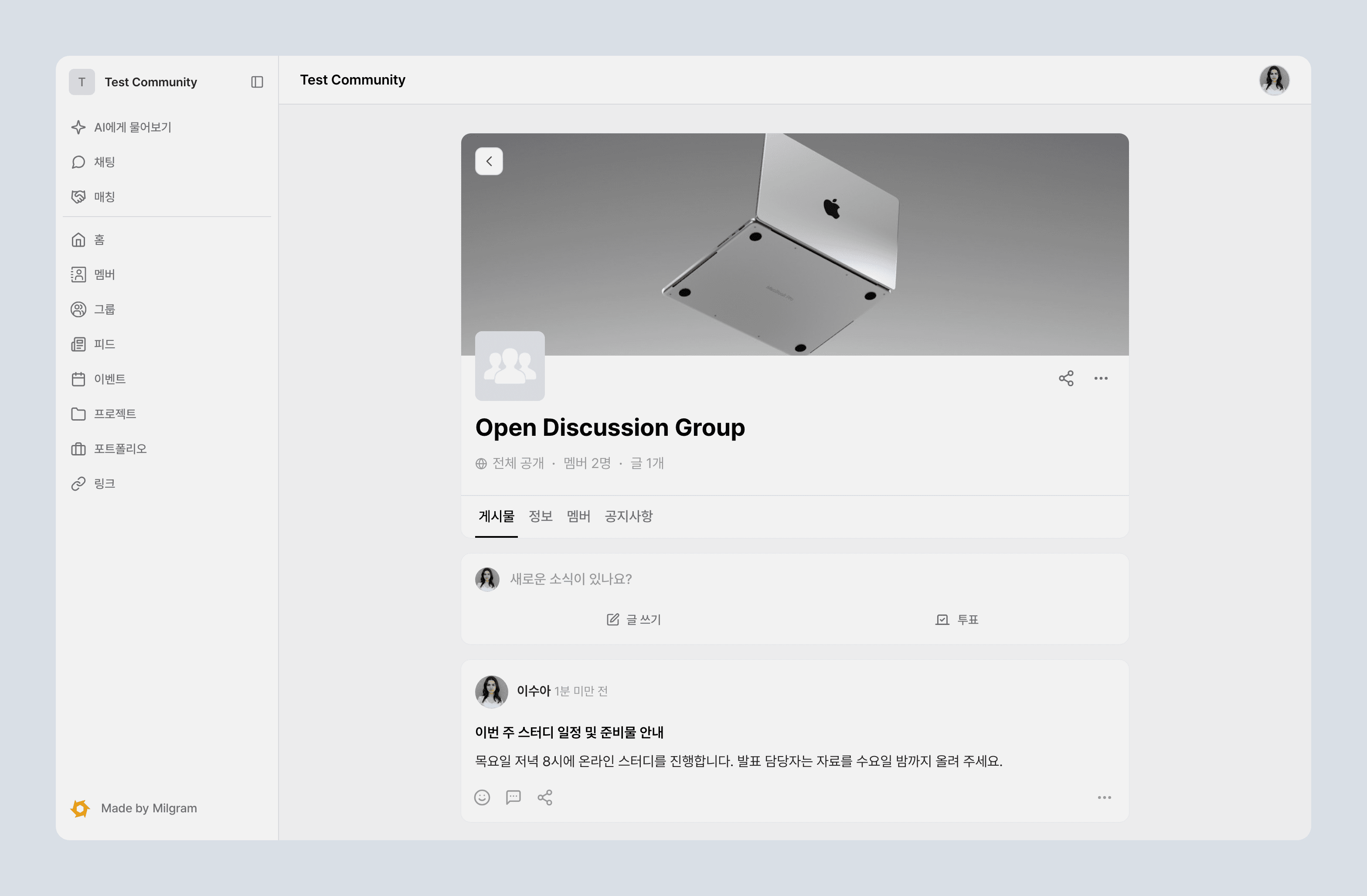Click the 1분 미만 전 timestamp

coord(581,691)
